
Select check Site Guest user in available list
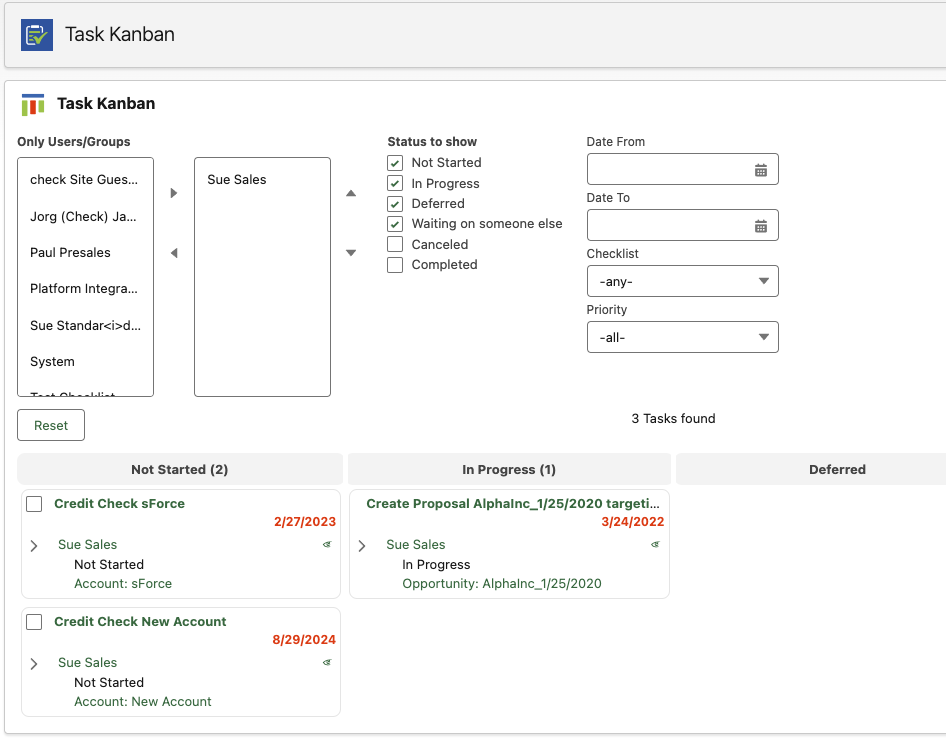click(85, 180)
